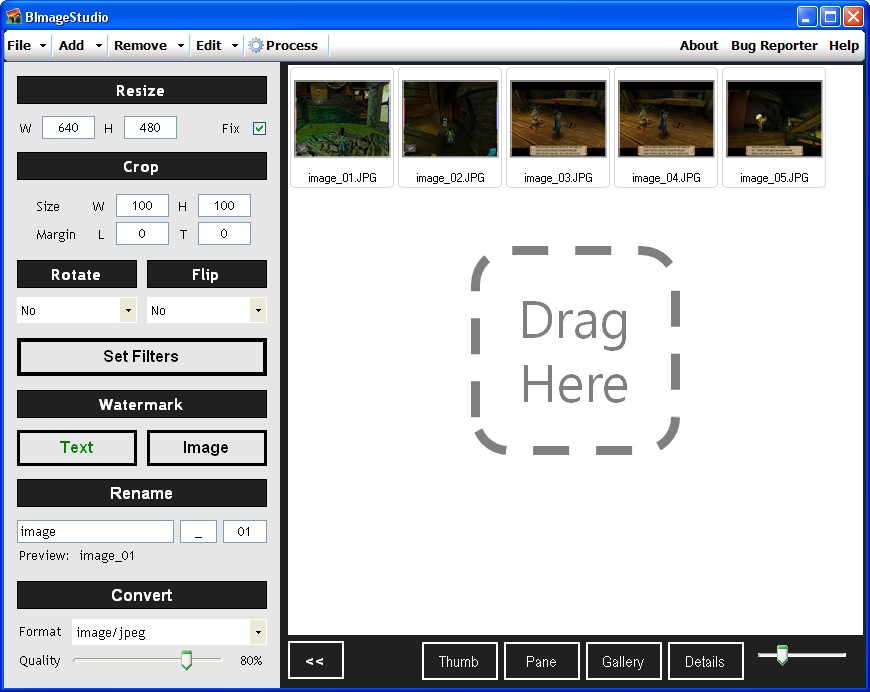Click the Set Filters button
Screen dimensions: 870x692
(x=142, y=357)
